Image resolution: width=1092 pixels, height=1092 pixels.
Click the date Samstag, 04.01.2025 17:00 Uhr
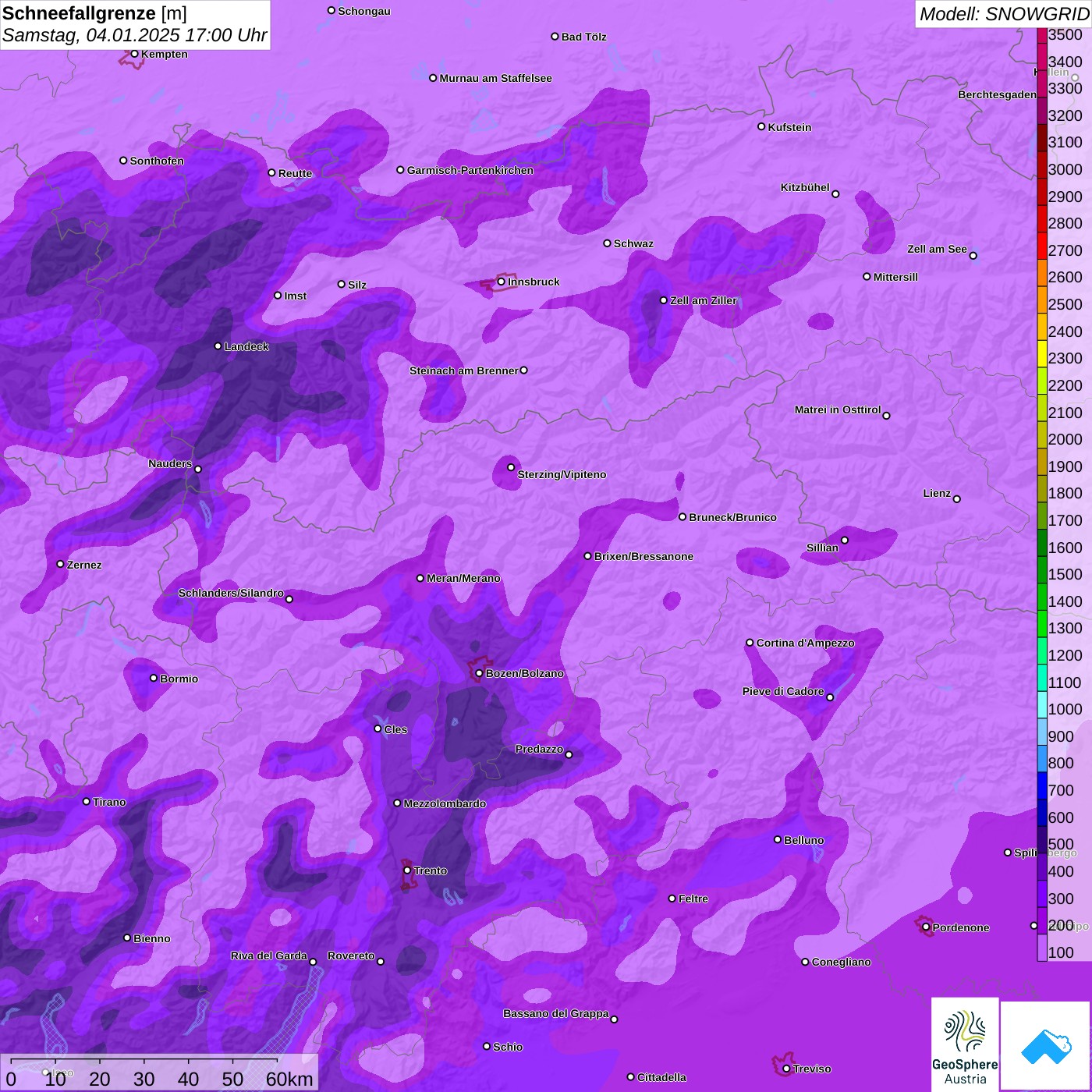coord(134,35)
